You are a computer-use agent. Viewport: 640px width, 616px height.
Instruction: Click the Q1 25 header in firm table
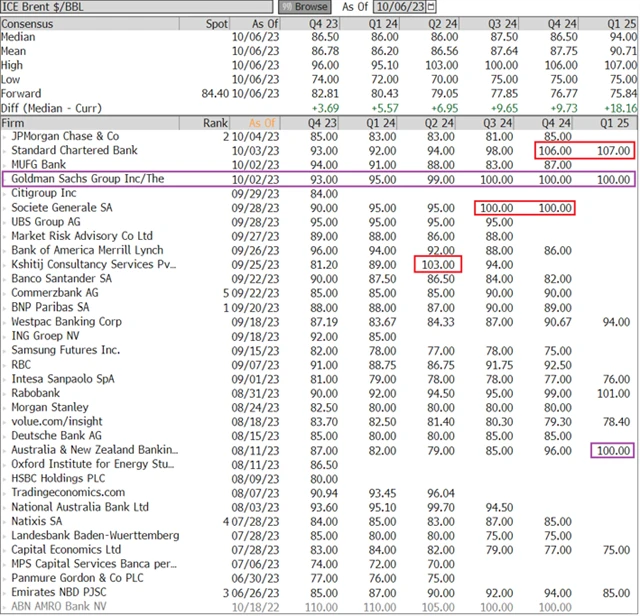(615, 122)
